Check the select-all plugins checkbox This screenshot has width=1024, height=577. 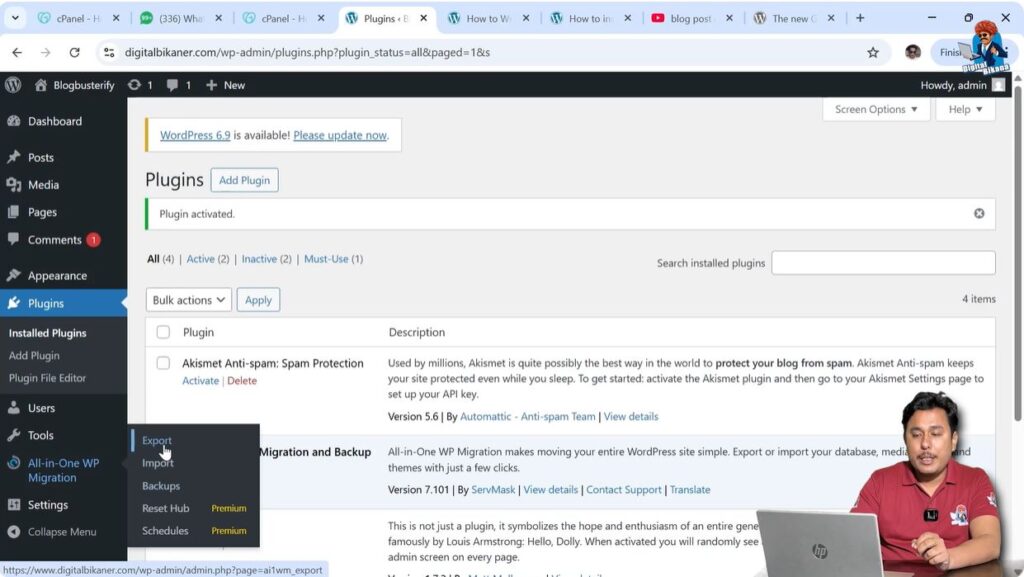163,332
